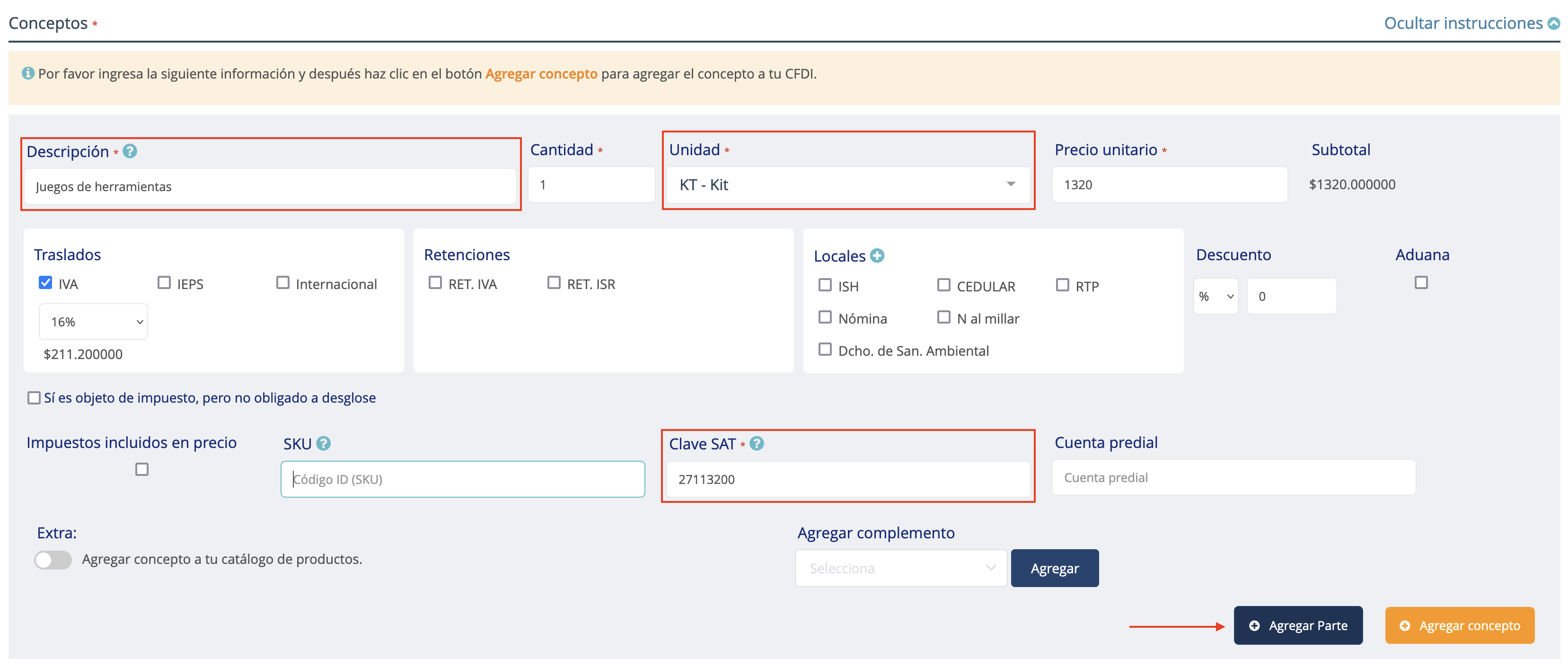Click the Cantidad input field

pos(591,184)
